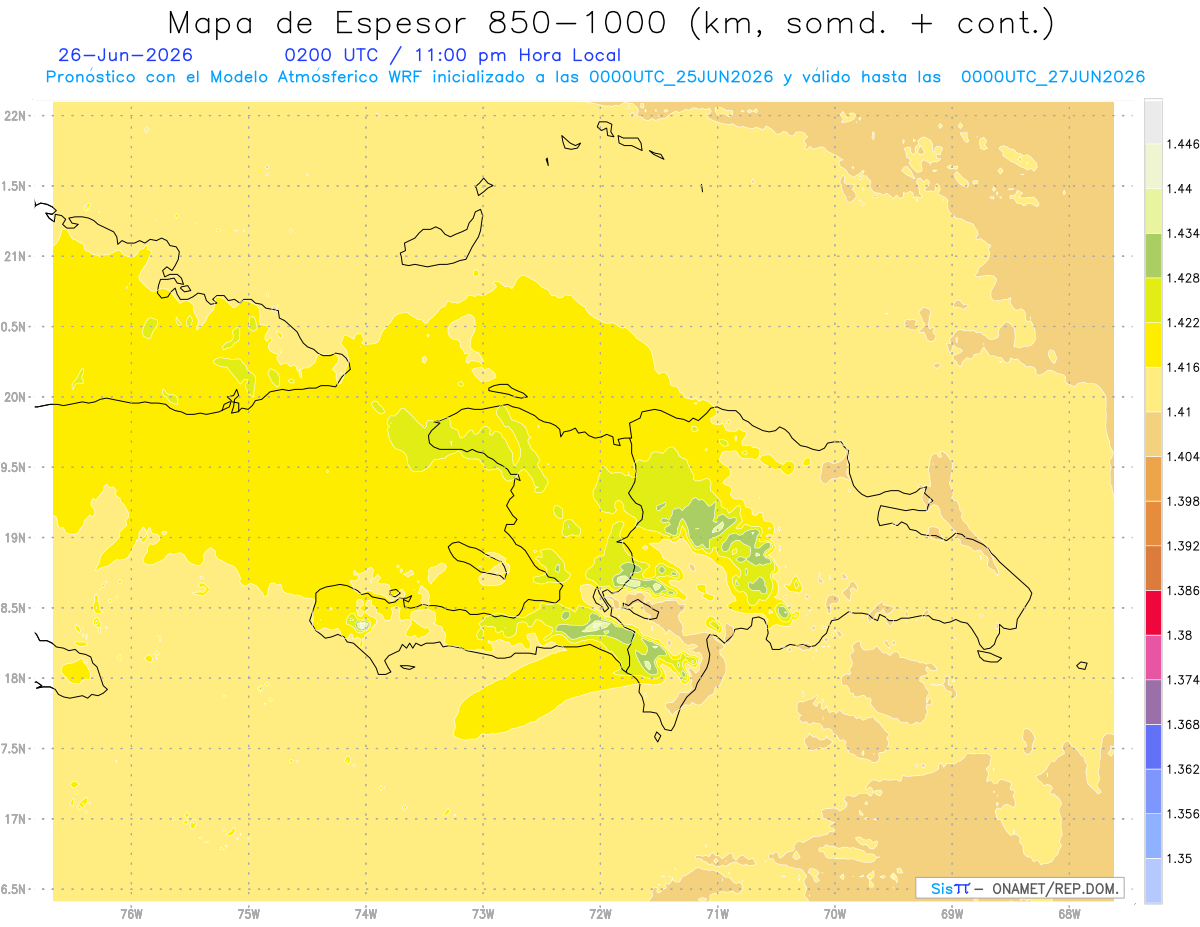
Task: Click colorbar value "1.446"
Action: (x=1183, y=144)
